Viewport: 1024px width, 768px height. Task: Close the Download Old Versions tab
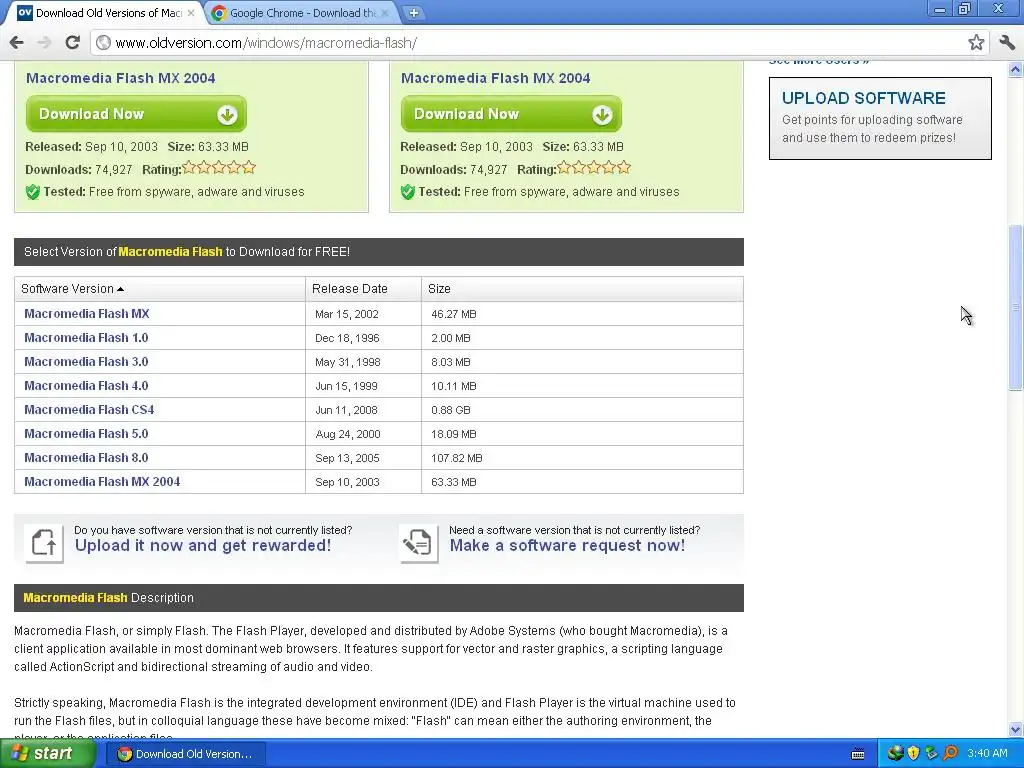point(191,12)
